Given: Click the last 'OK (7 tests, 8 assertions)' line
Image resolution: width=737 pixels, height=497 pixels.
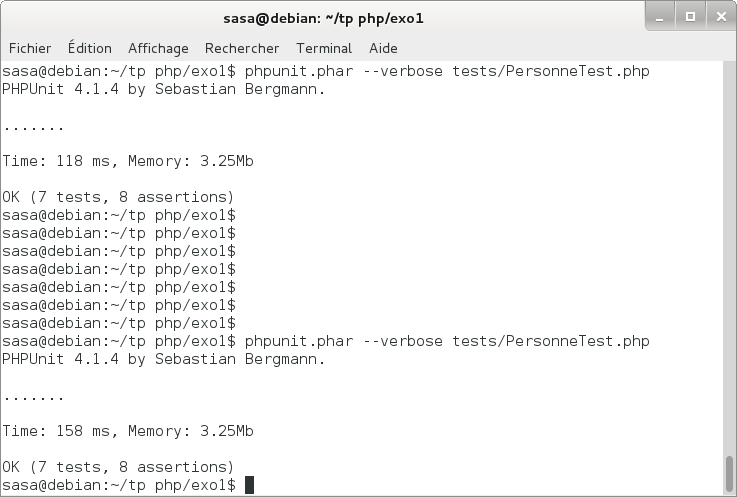Looking at the screenshot, I should [118, 467].
